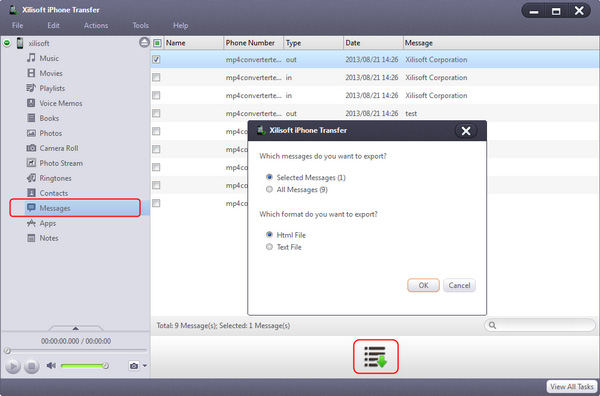Maximize the main window
Image resolution: width=600 pixels, height=396 pixels.
[556, 11]
